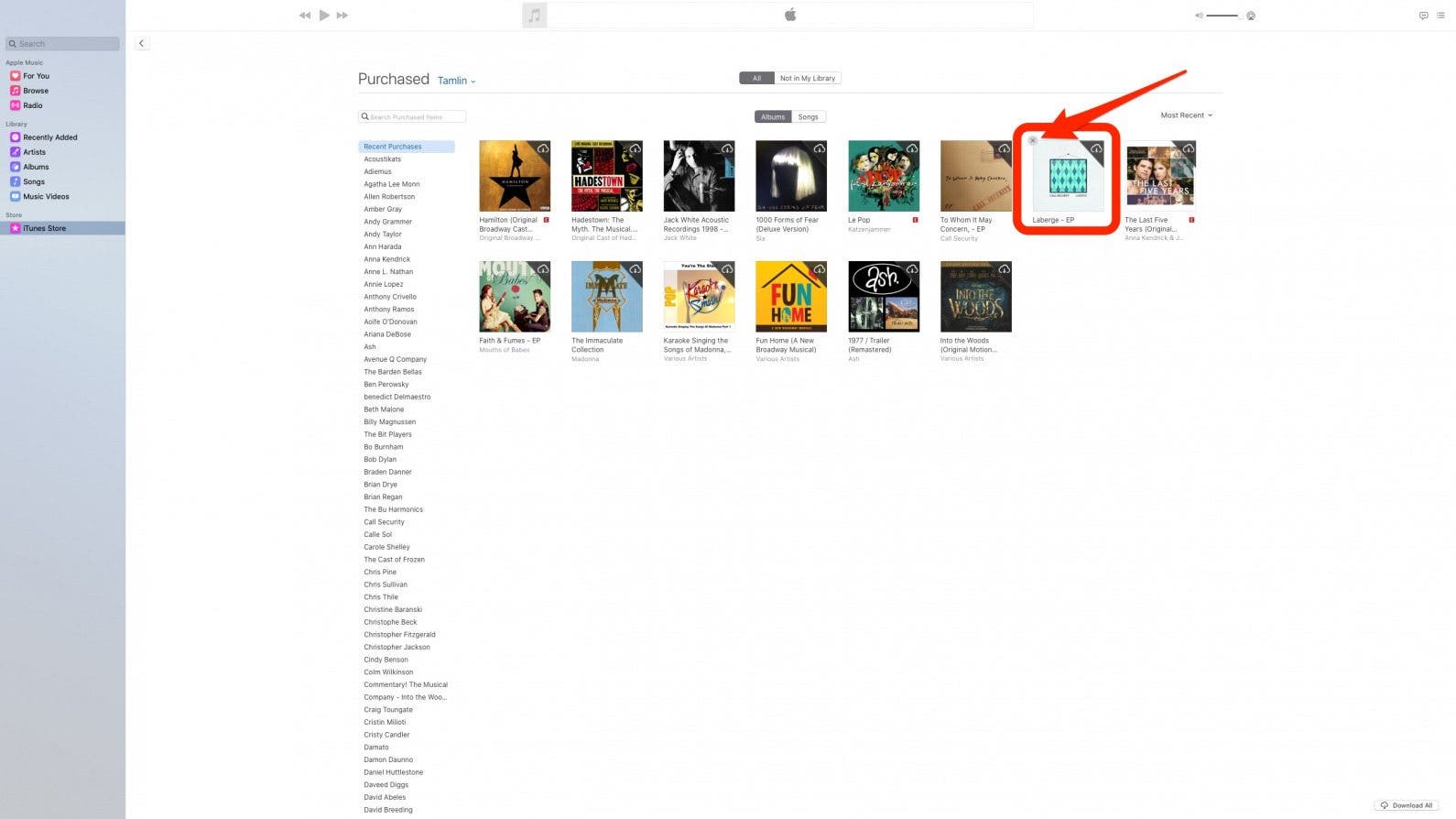Select the All purchases filter
The image size is (1456, 819).
(x=756, y=79)
